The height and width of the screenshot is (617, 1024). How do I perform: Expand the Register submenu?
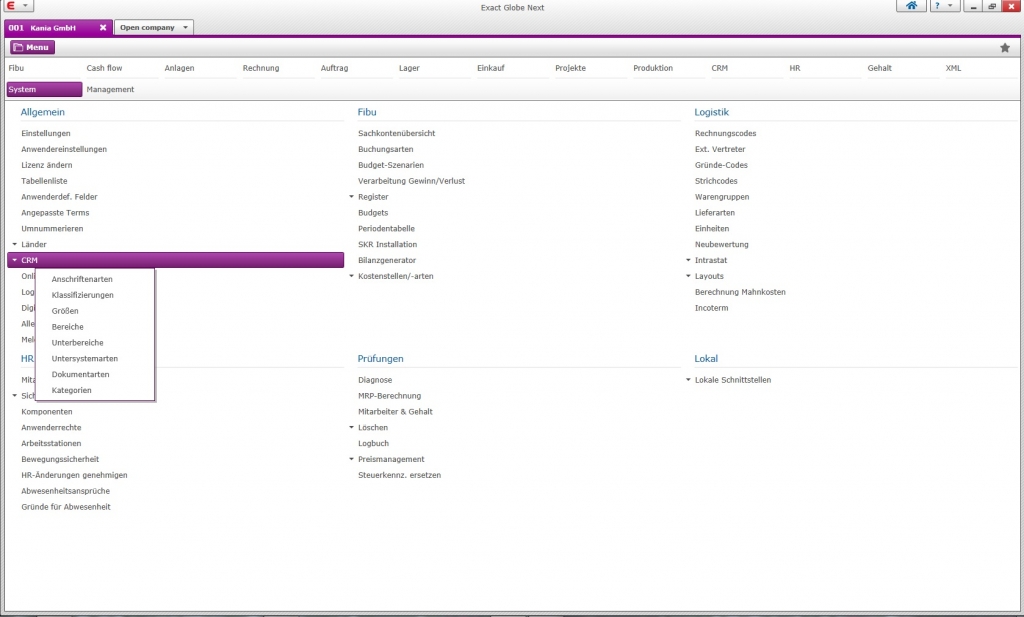pyautogui.click(x=351, y=197)
